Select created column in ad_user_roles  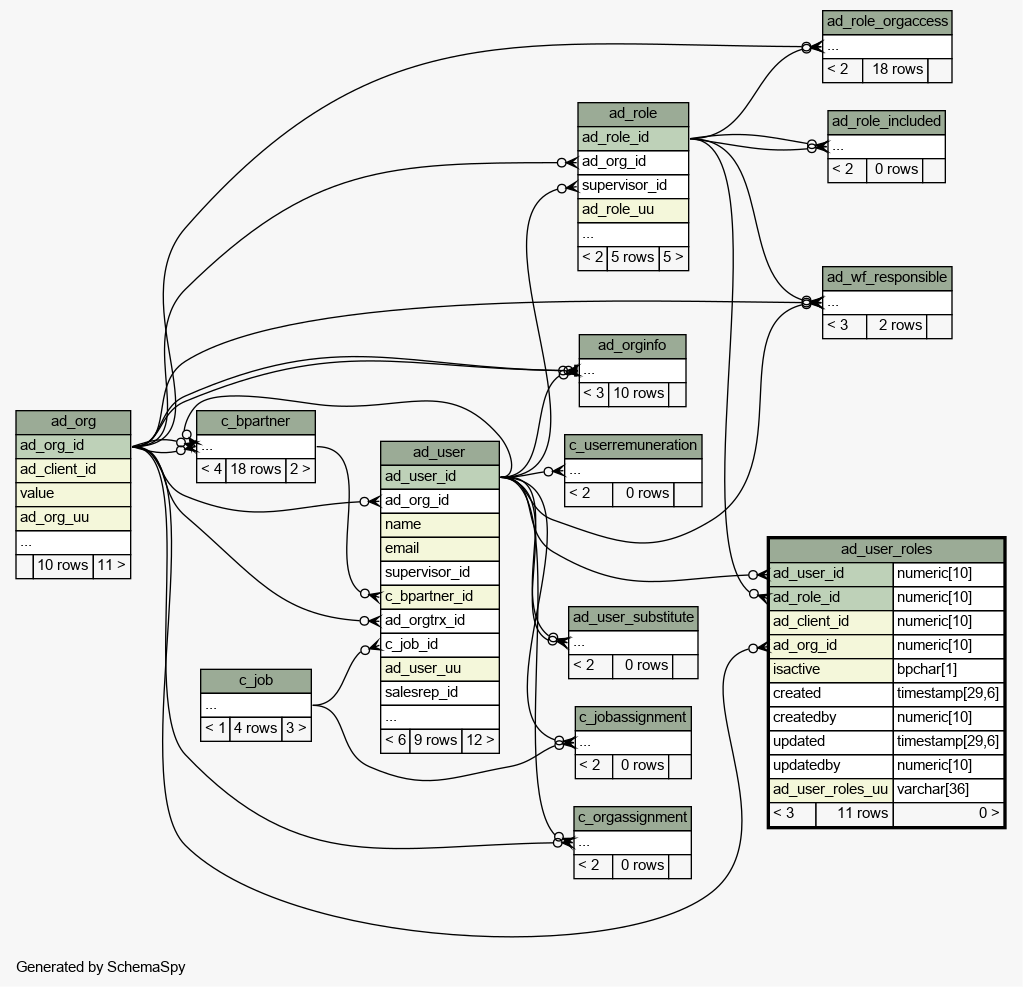(x=831, y=694)
